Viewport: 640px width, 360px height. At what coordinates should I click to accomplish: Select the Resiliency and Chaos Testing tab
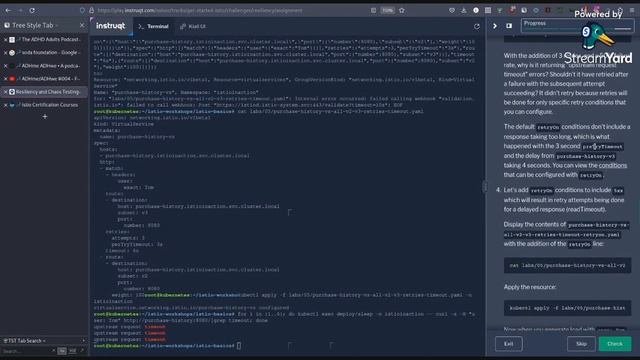(x=44, y=92)
